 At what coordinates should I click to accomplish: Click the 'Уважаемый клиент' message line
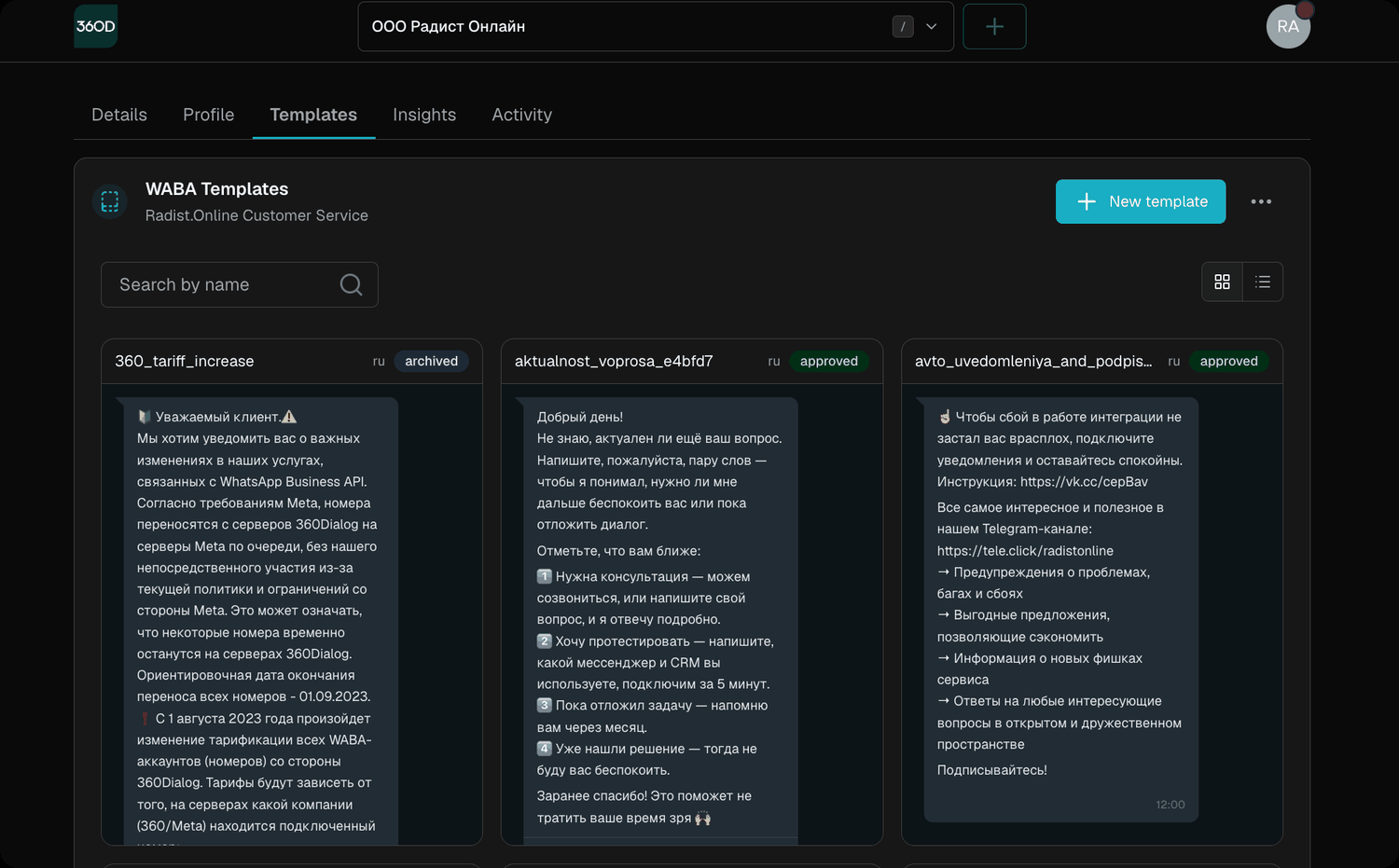point(217,417)
